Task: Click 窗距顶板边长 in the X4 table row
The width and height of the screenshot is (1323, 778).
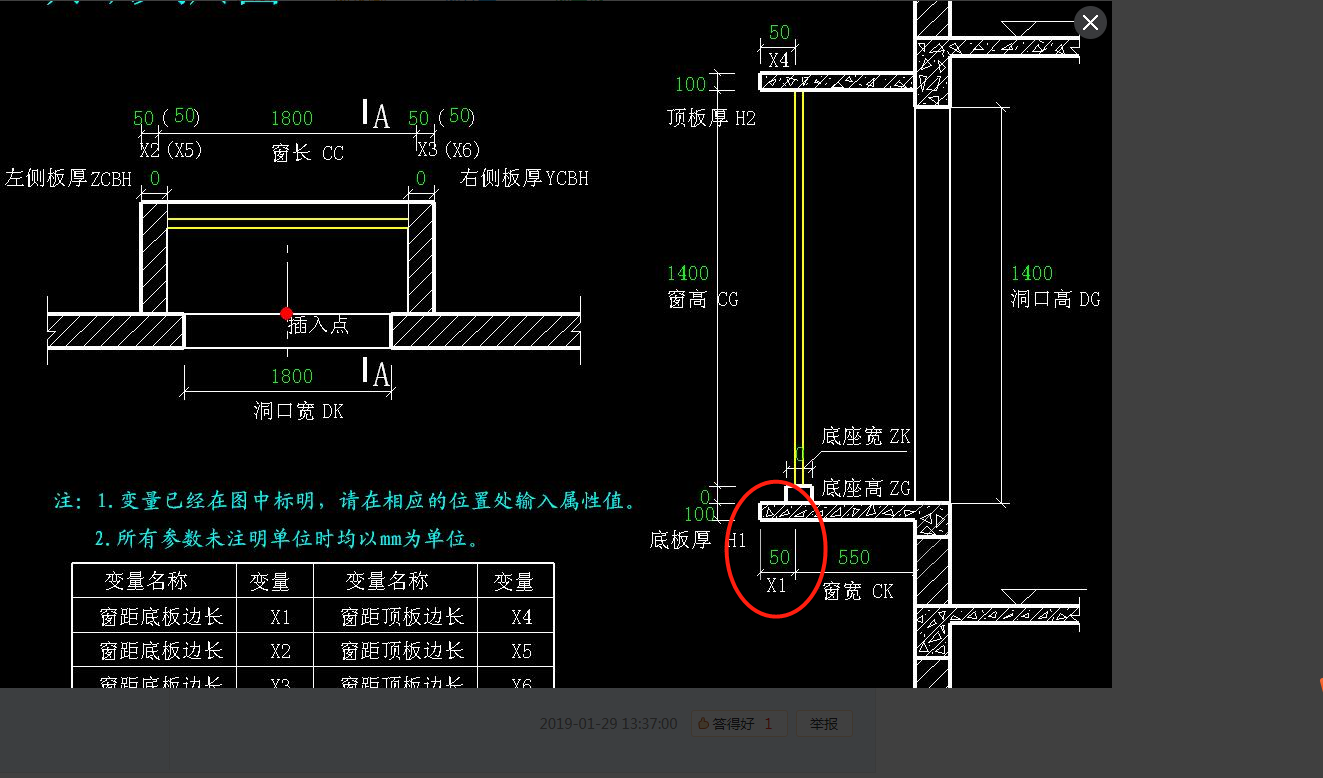Action: click(403, 617)
